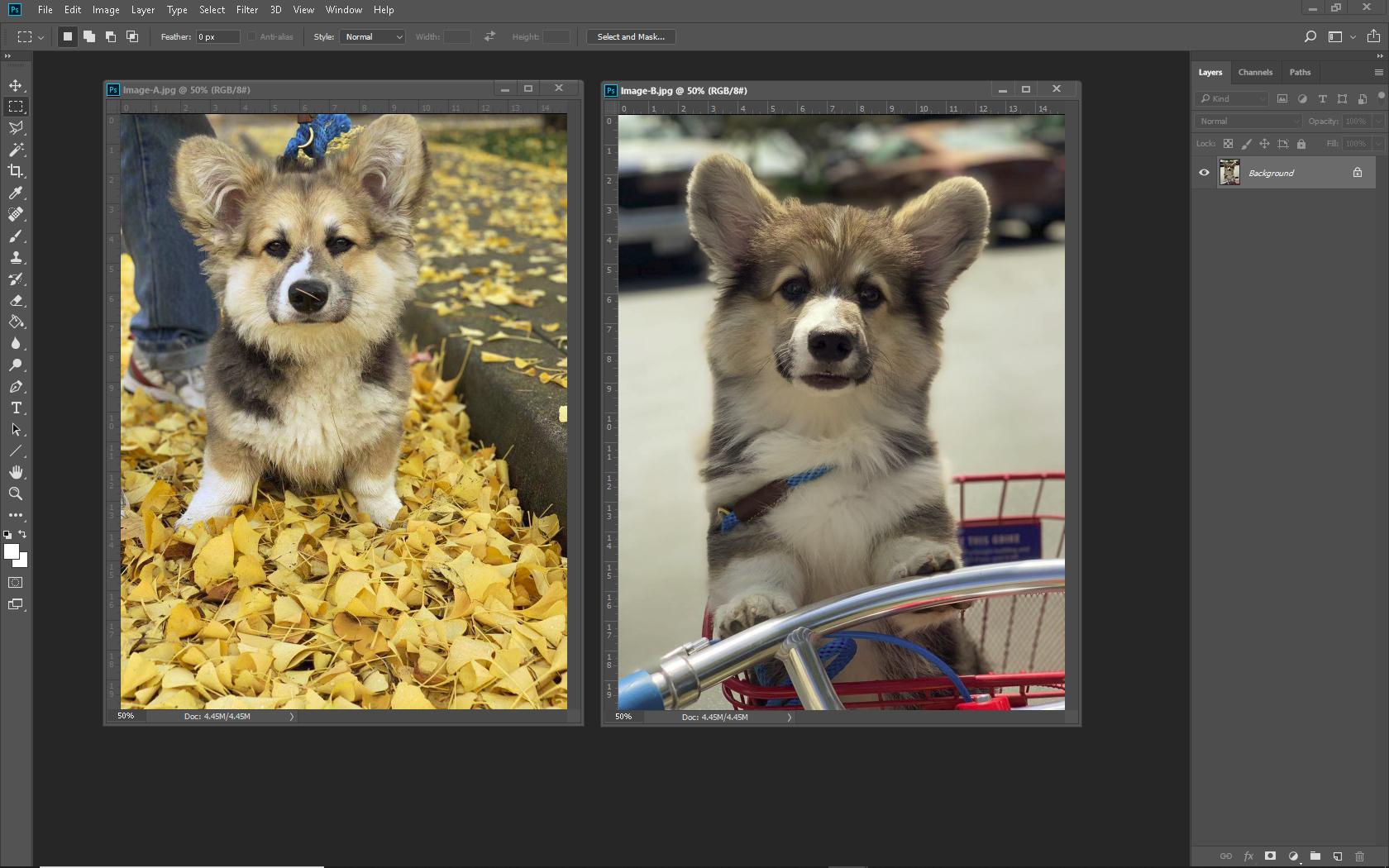Viewport: 1389px width, 868px height.
Task: Select the Magic Wand tool
Action: [16, 150]
